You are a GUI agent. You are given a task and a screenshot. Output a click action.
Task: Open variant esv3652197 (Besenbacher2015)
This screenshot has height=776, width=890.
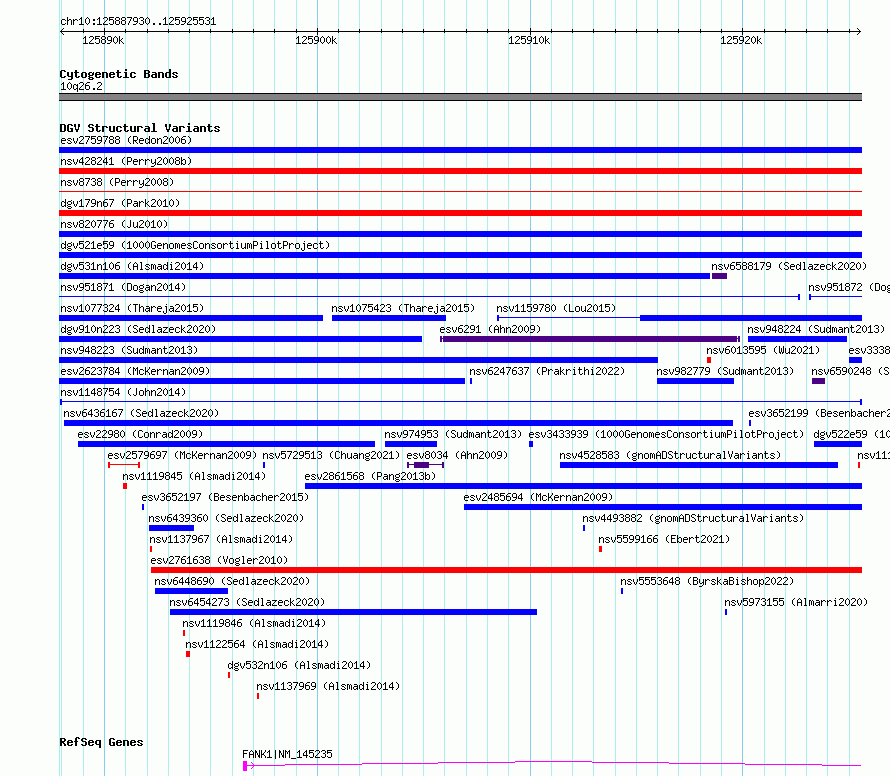tap(225, 497)
